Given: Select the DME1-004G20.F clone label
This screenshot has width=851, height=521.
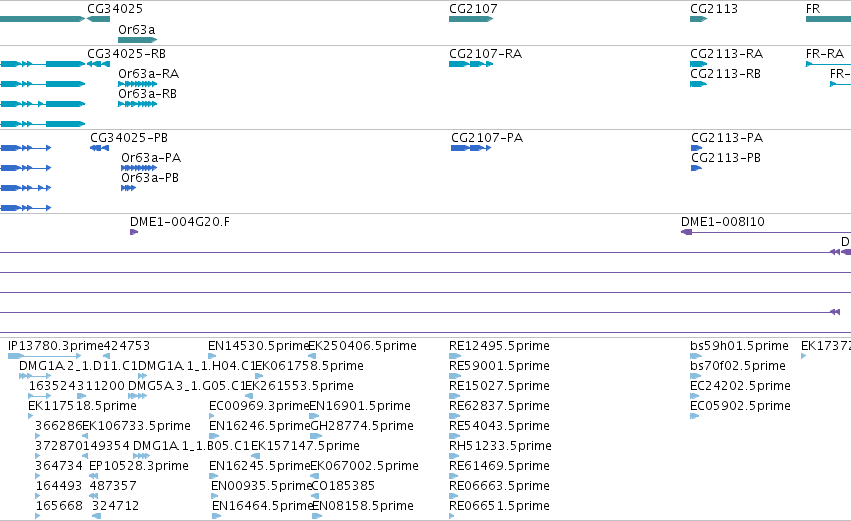Looking at the screenshot, I should coord(180,221).
